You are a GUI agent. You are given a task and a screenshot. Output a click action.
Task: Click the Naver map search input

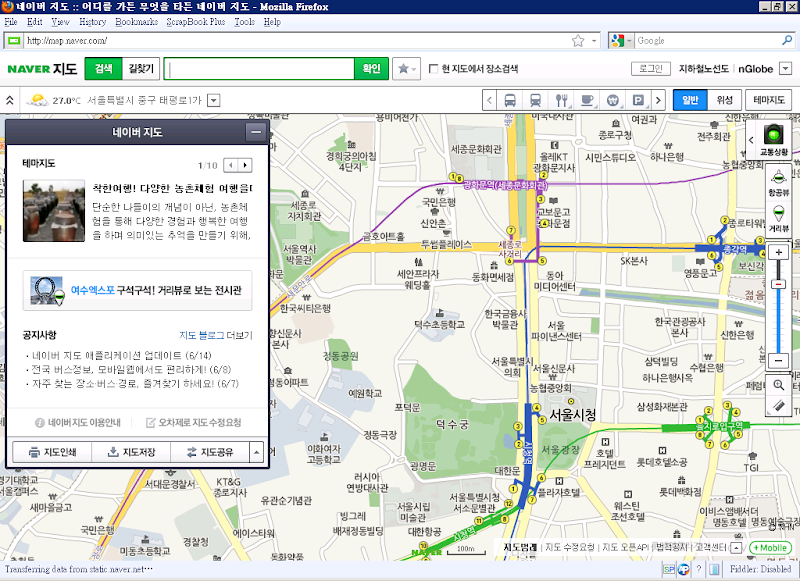260,69
